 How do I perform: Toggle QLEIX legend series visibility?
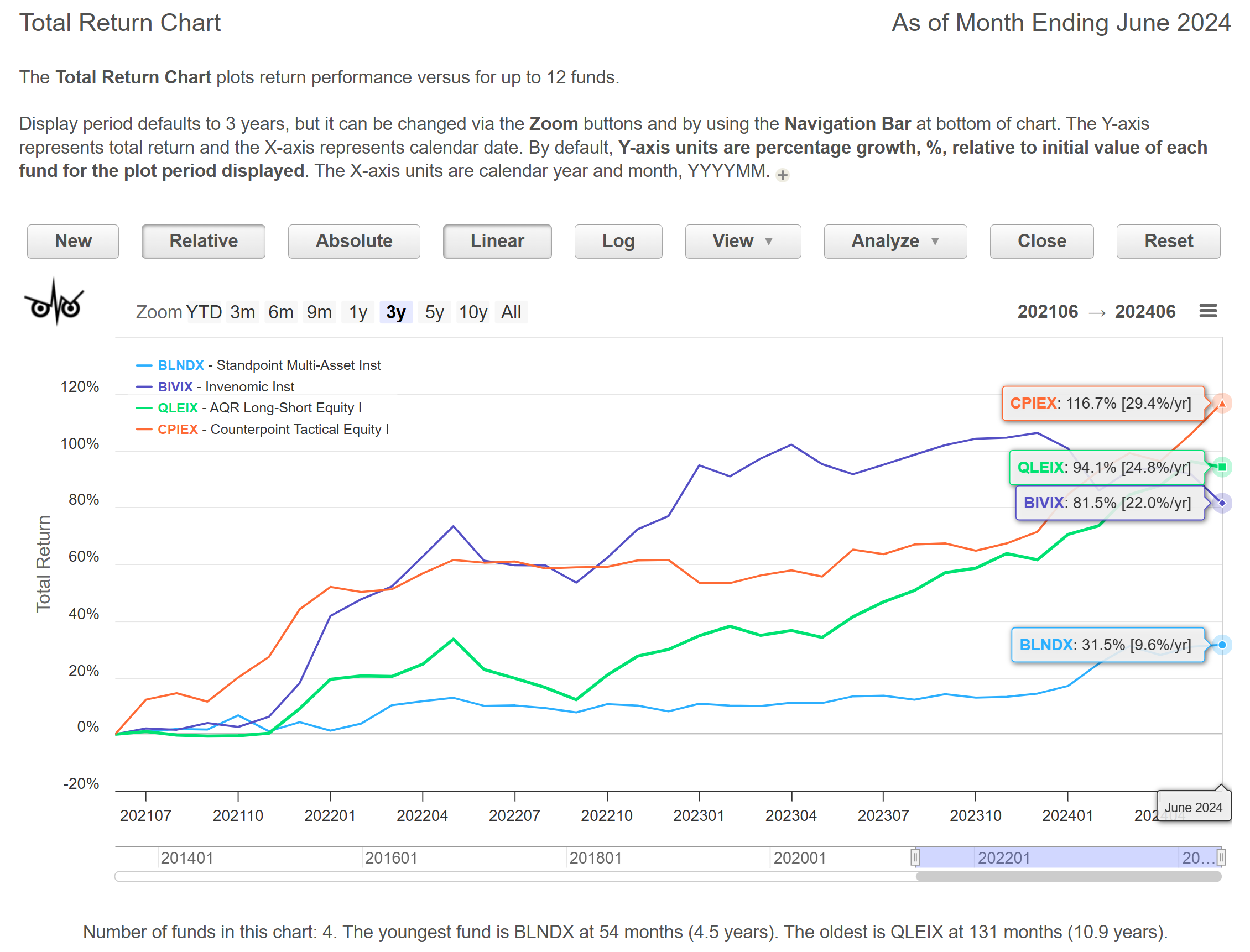(x=249, y=408)
